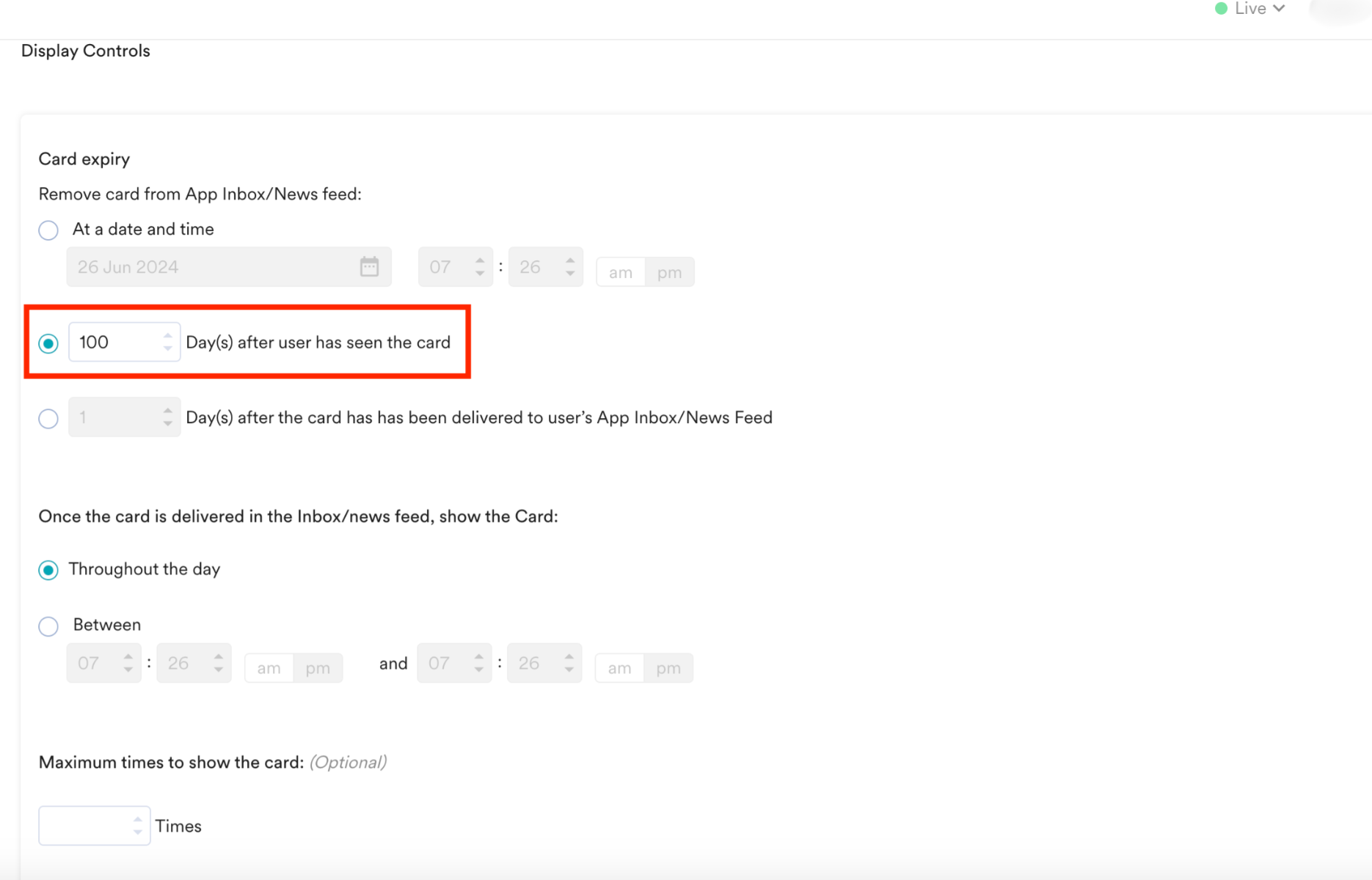Select 'am' for the expiry time
Screen dimensions: 1372x880
(621, 272)
